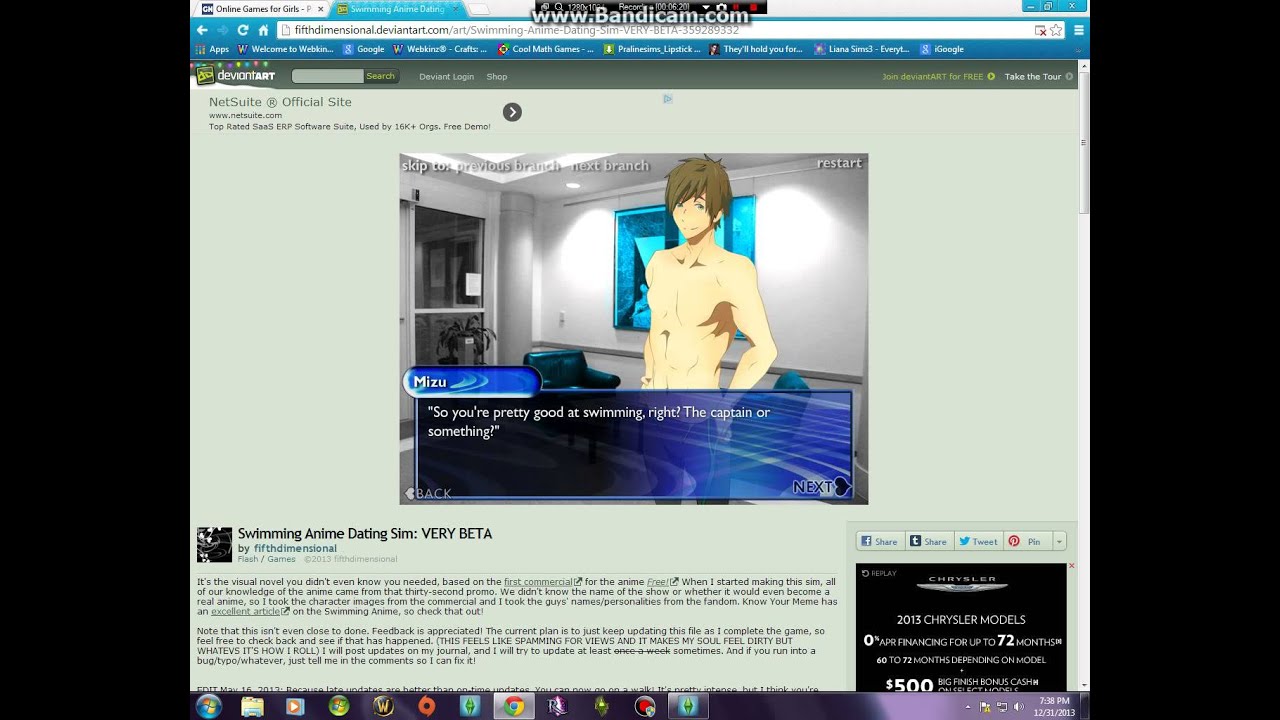
Task: Open Cool Math Games bookmark
Action: click(x=546, y=49)
